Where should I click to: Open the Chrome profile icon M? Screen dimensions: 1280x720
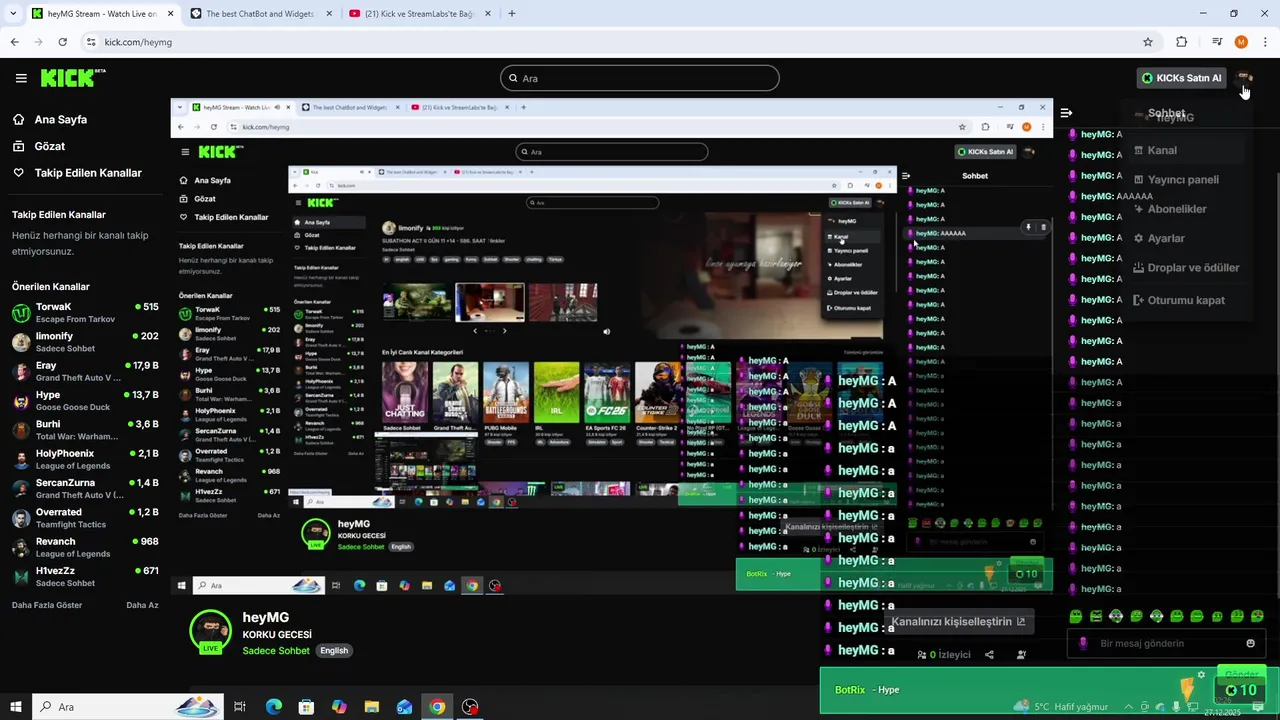tap(1241, 42)
